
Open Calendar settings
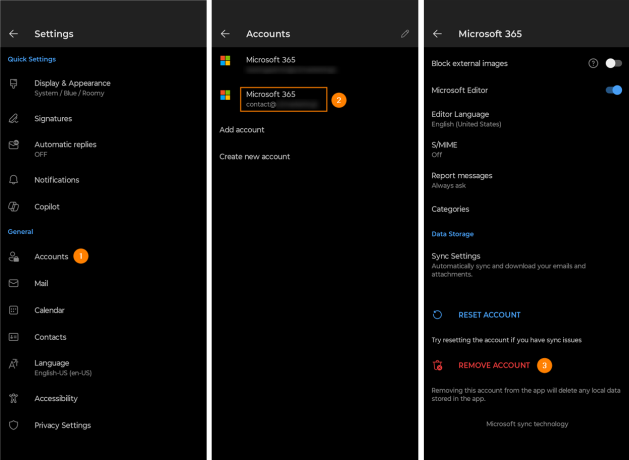(x=103, y=310)
